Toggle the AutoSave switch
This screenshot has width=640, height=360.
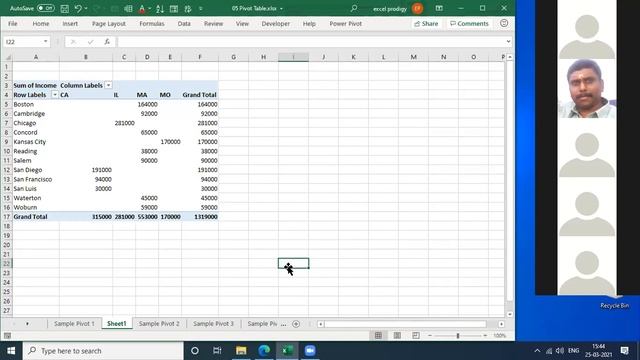pos(45,8)
